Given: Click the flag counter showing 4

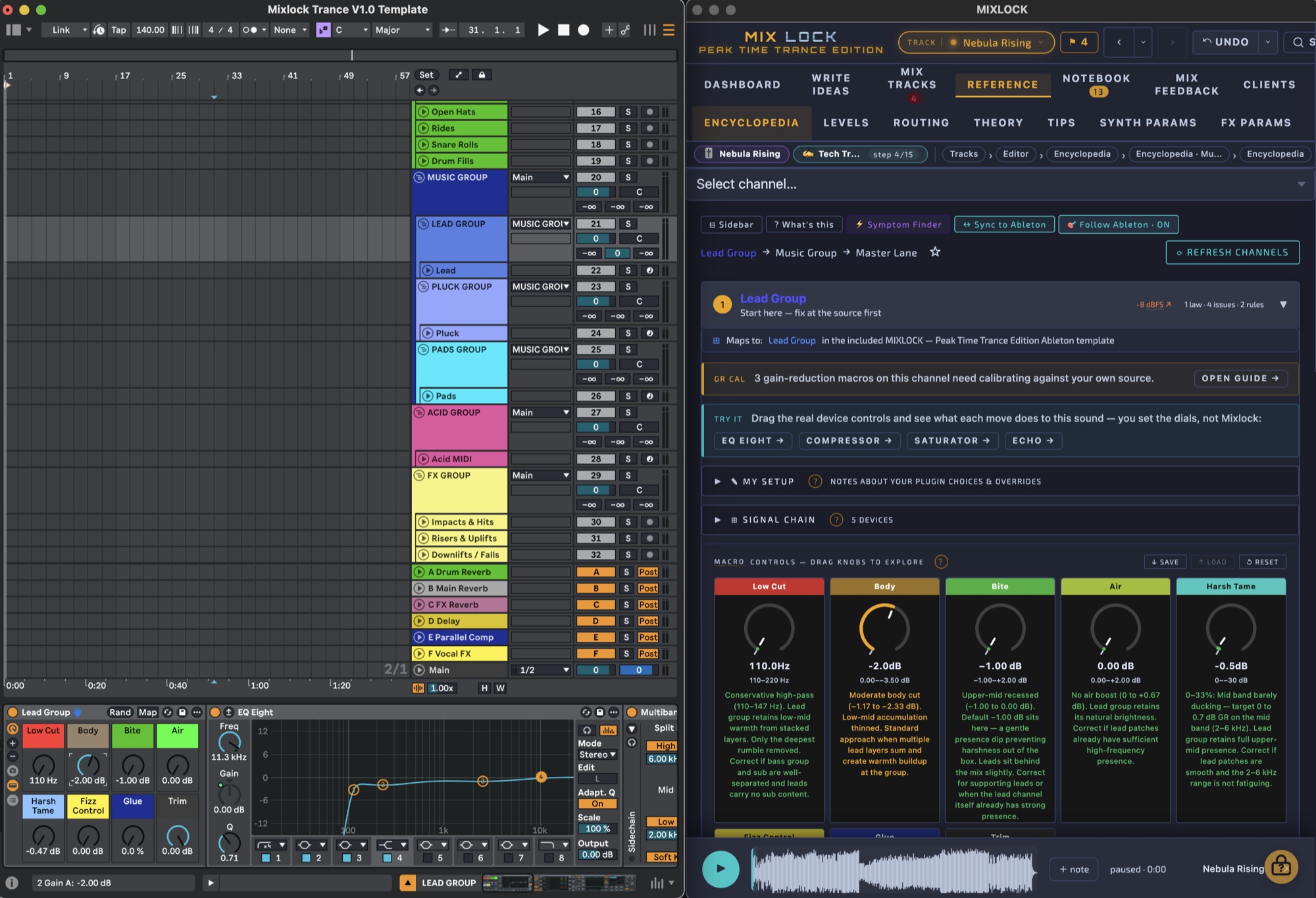Looking at the screenshot, I should pos(1078,42).
